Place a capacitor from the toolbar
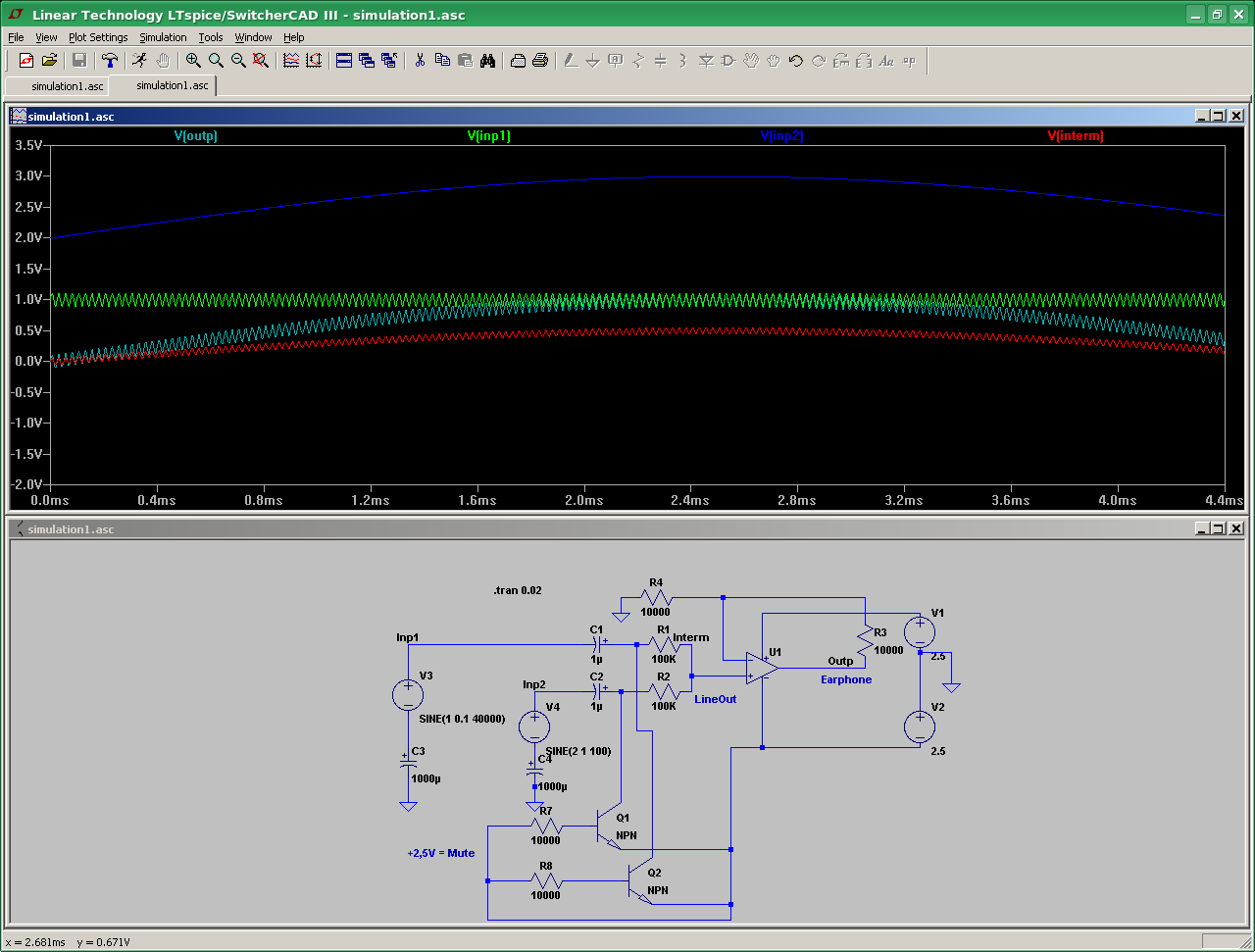 [661, 61]
